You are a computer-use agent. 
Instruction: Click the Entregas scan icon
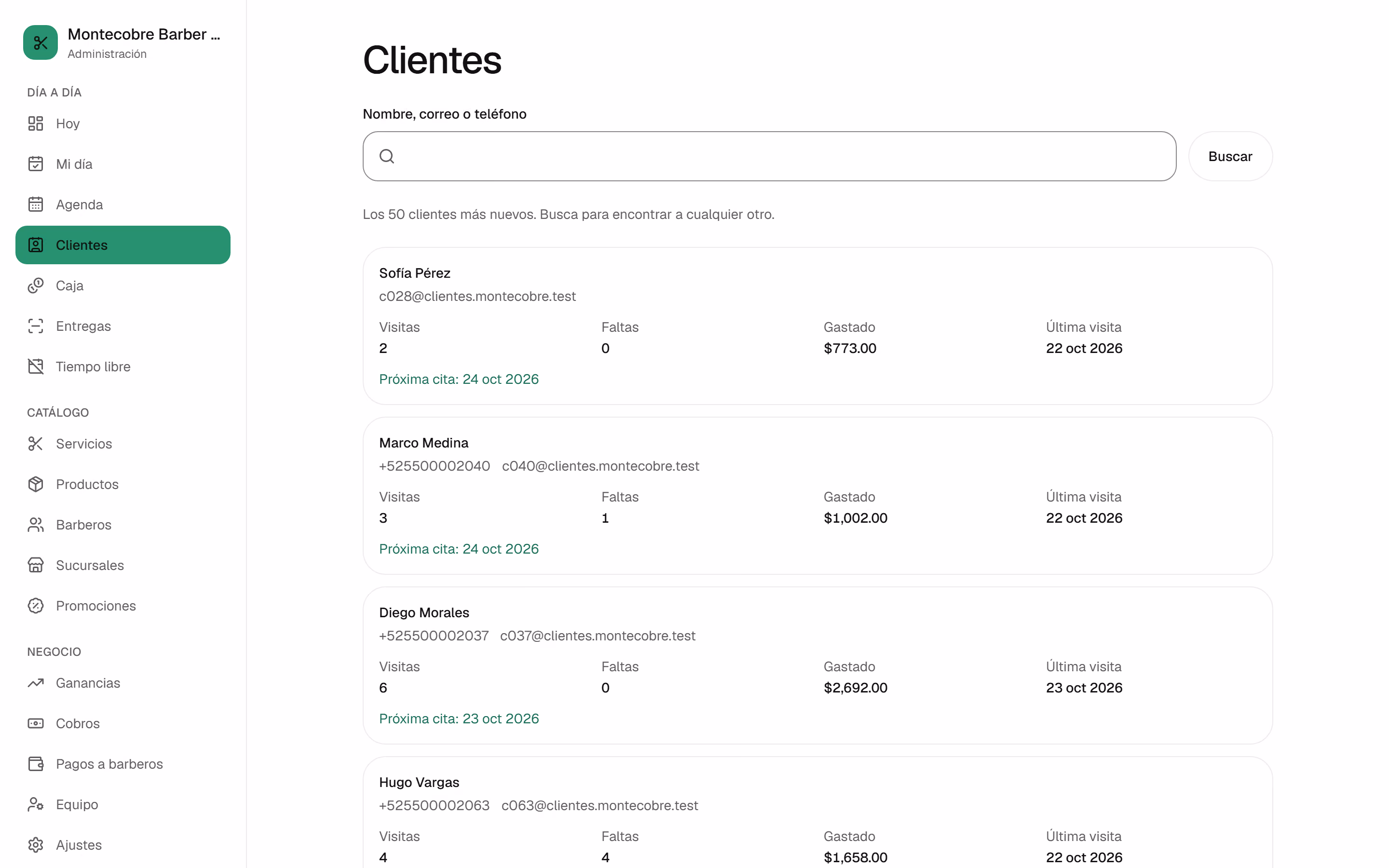pos(36,326)
